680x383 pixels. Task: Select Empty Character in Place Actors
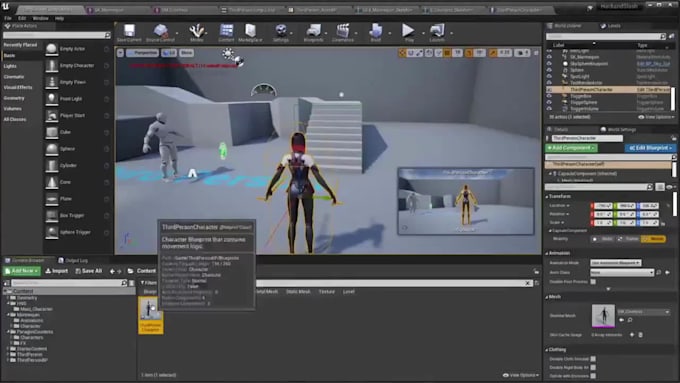point(78,65)
